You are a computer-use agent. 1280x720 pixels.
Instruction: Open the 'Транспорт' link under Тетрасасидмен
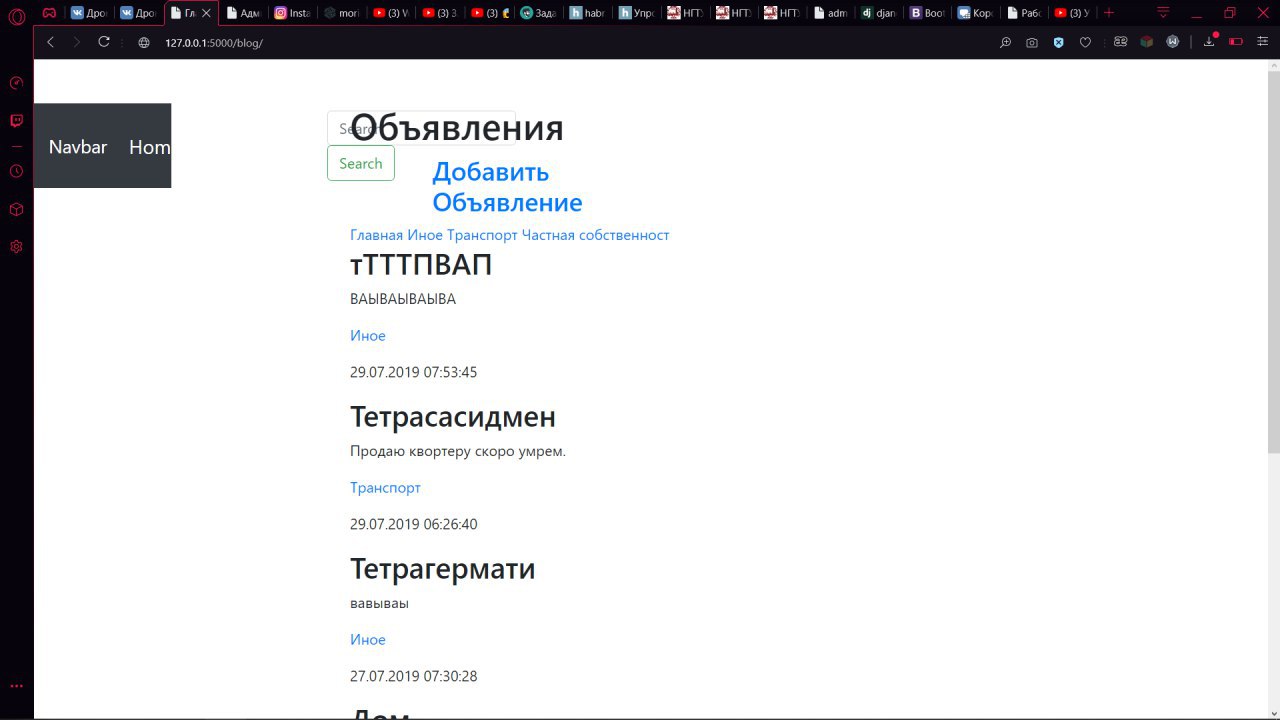click(x=385, y=488)
